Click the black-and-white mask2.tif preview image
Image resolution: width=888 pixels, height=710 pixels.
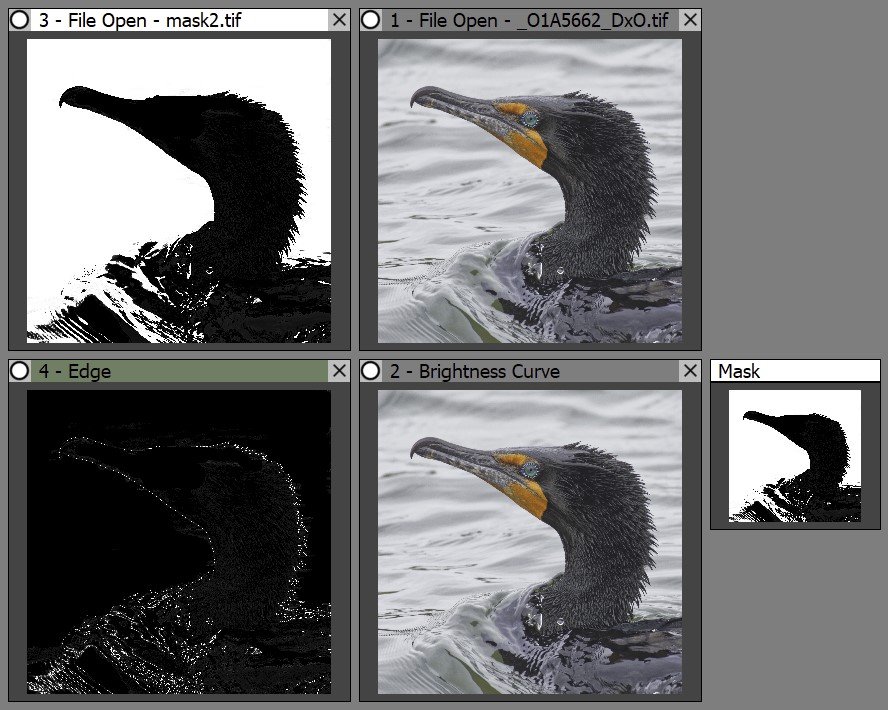178,191
